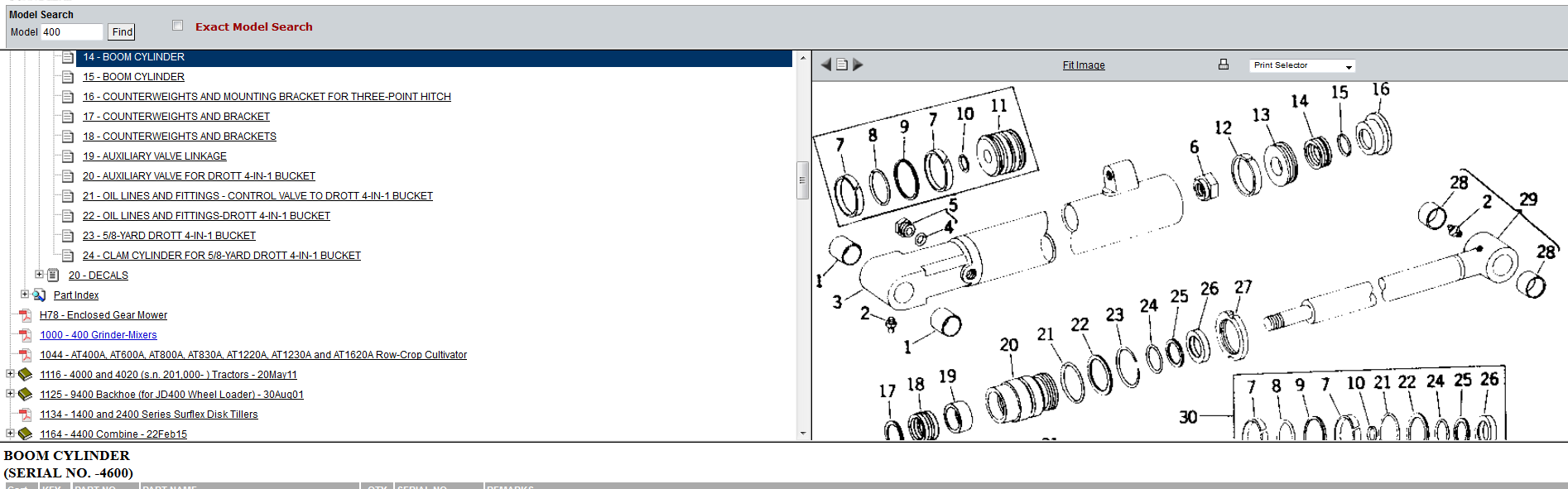
Task: Open 1000 - 400 Grinder-Mixers link
Action: tap(98, 335)
